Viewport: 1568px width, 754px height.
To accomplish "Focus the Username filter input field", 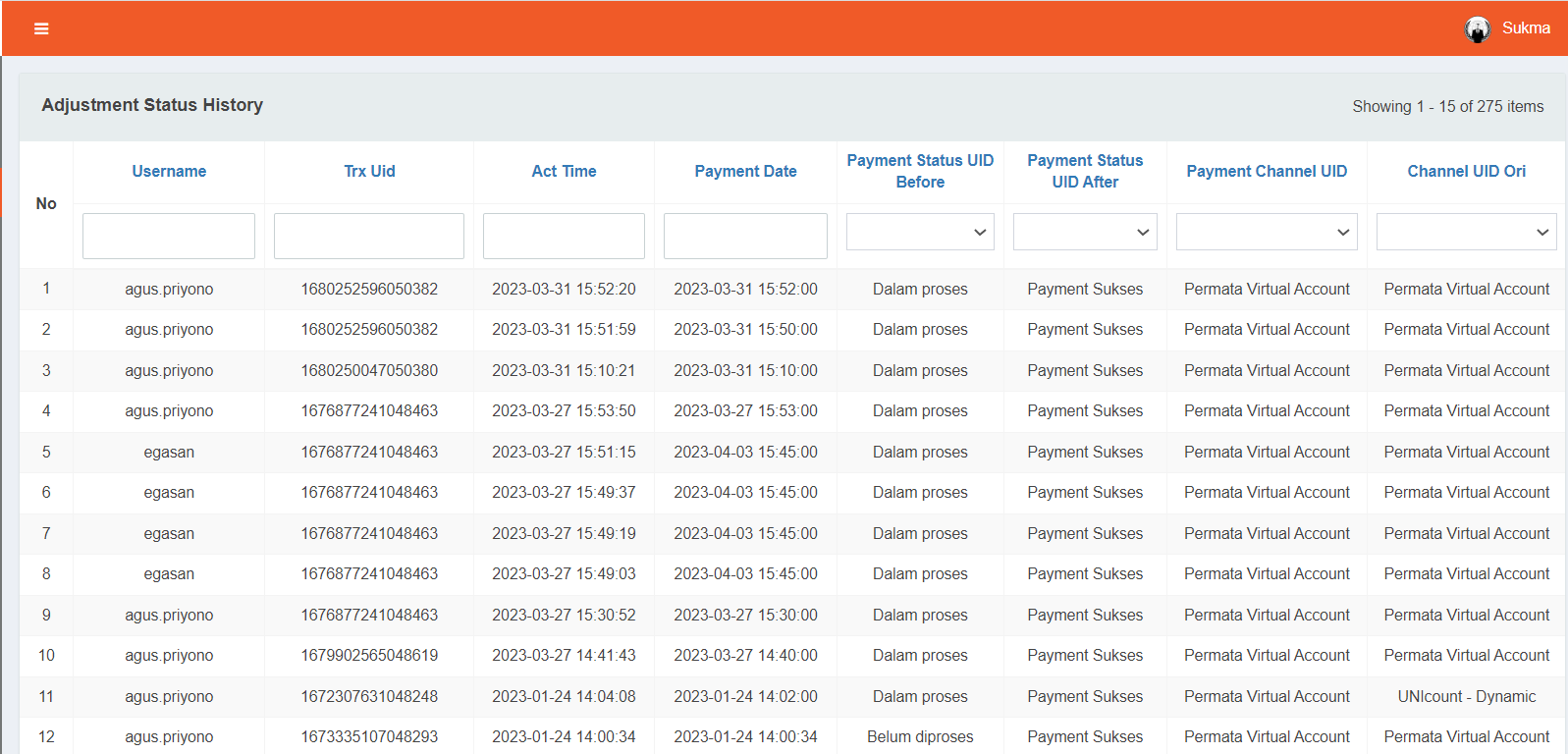I will (169, 237).
